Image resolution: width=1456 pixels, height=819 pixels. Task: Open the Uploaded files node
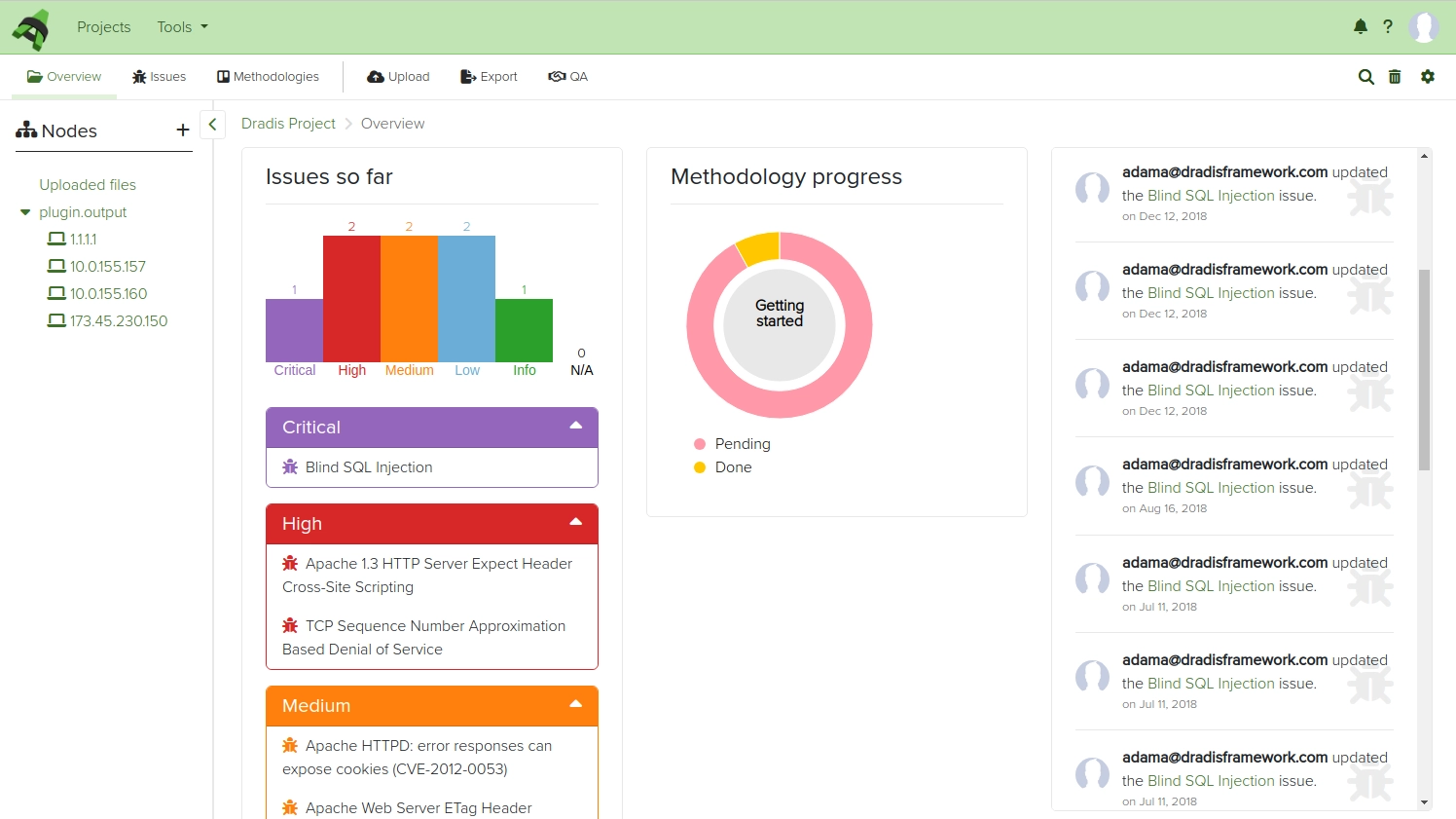[x=88, y=185]
